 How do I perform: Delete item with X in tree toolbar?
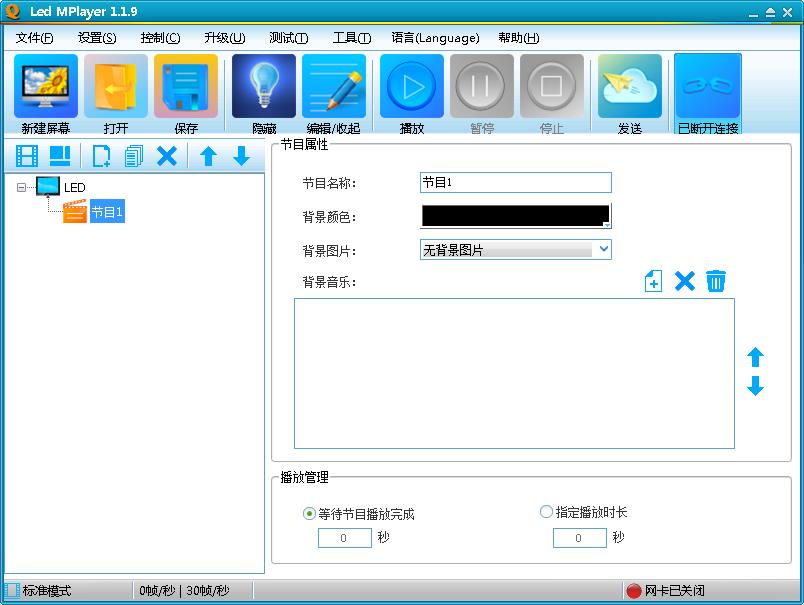(x=167, y=156)
